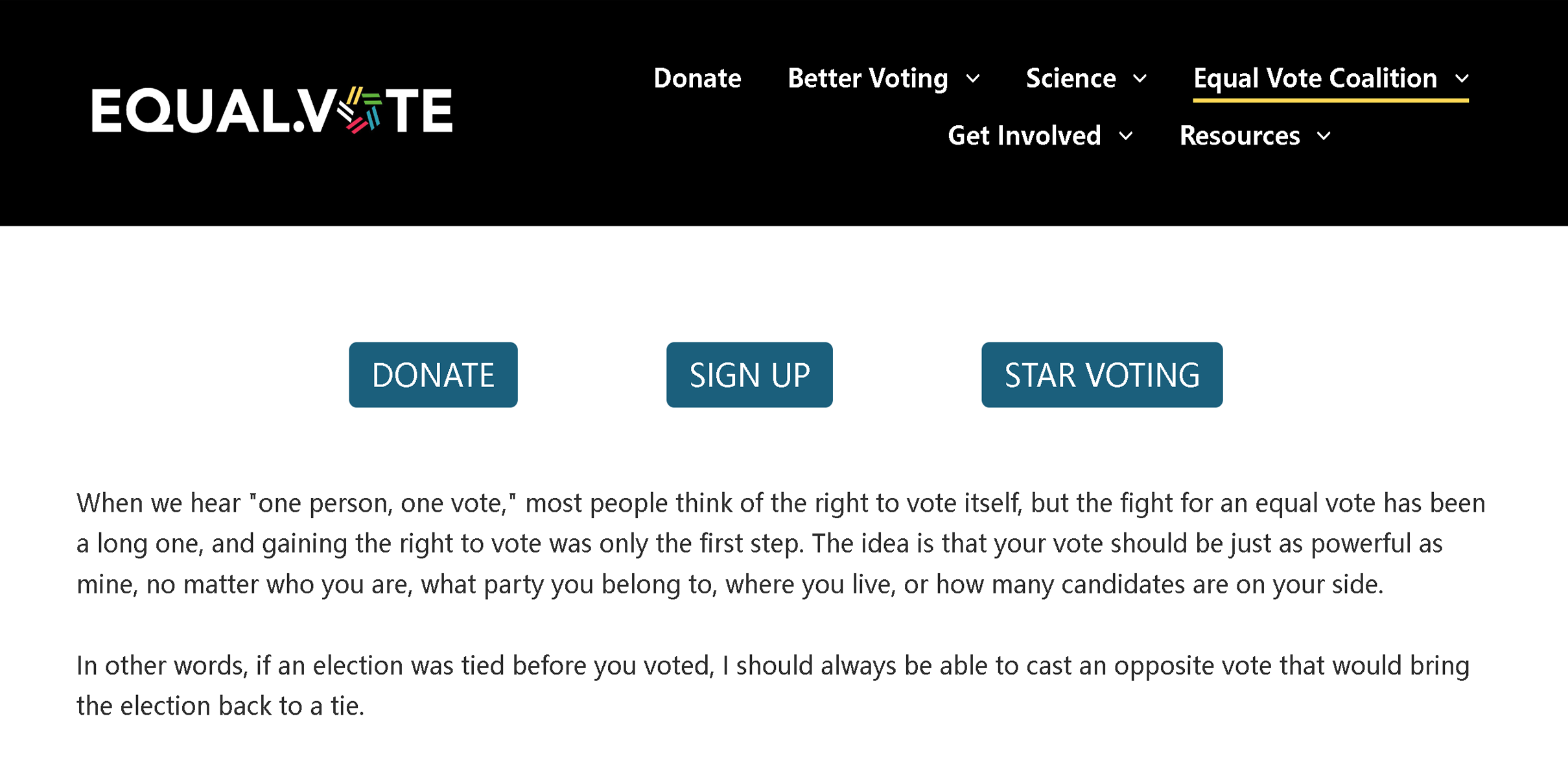1568x784 pixels.
Task: Click the yellow underline under Equal Vote Coalition
Action: 1329,99
